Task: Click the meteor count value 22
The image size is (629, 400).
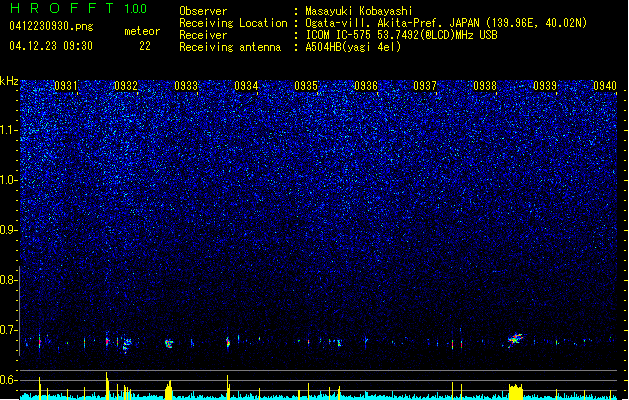Action: click(145, 46)
